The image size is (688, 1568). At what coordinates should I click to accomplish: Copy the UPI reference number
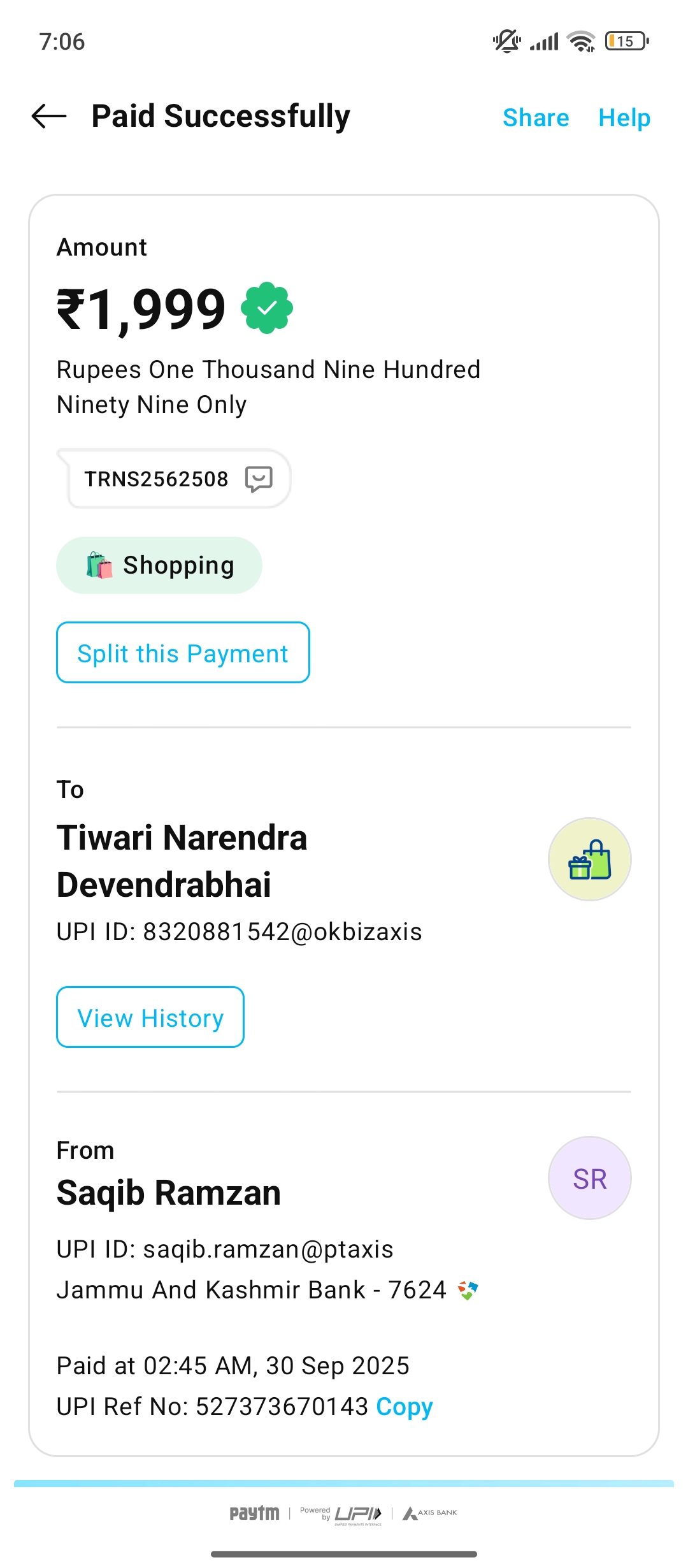coord(405,1407)
